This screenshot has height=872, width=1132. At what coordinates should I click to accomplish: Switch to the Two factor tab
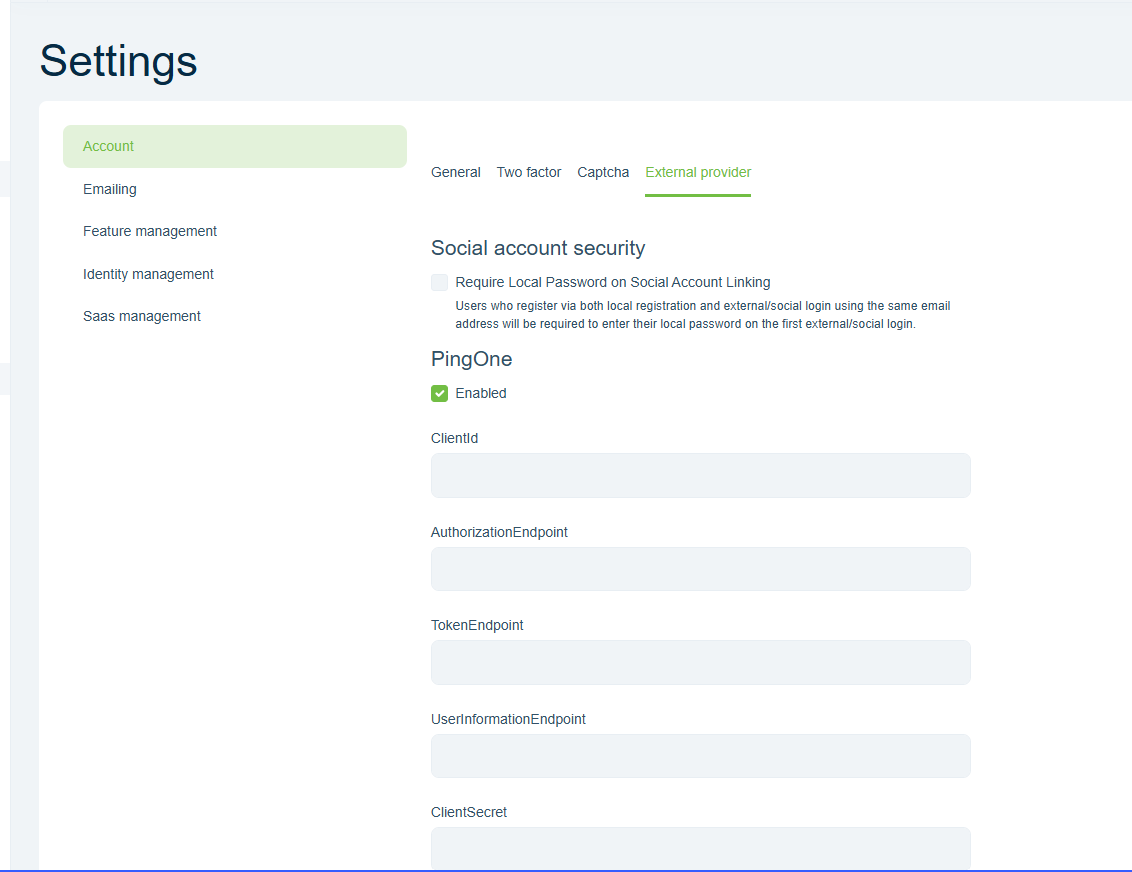coord(528,173)
